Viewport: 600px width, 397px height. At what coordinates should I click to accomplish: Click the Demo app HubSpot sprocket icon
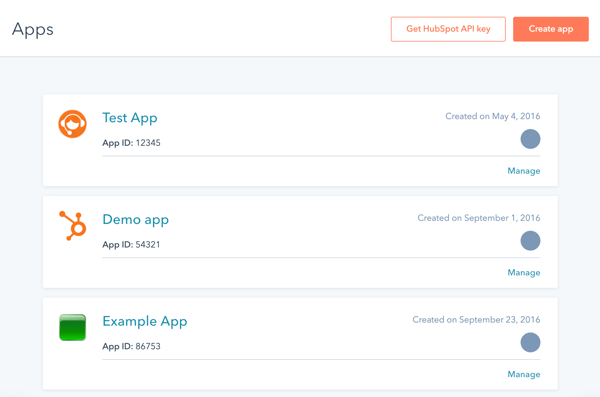pos(73,225)
